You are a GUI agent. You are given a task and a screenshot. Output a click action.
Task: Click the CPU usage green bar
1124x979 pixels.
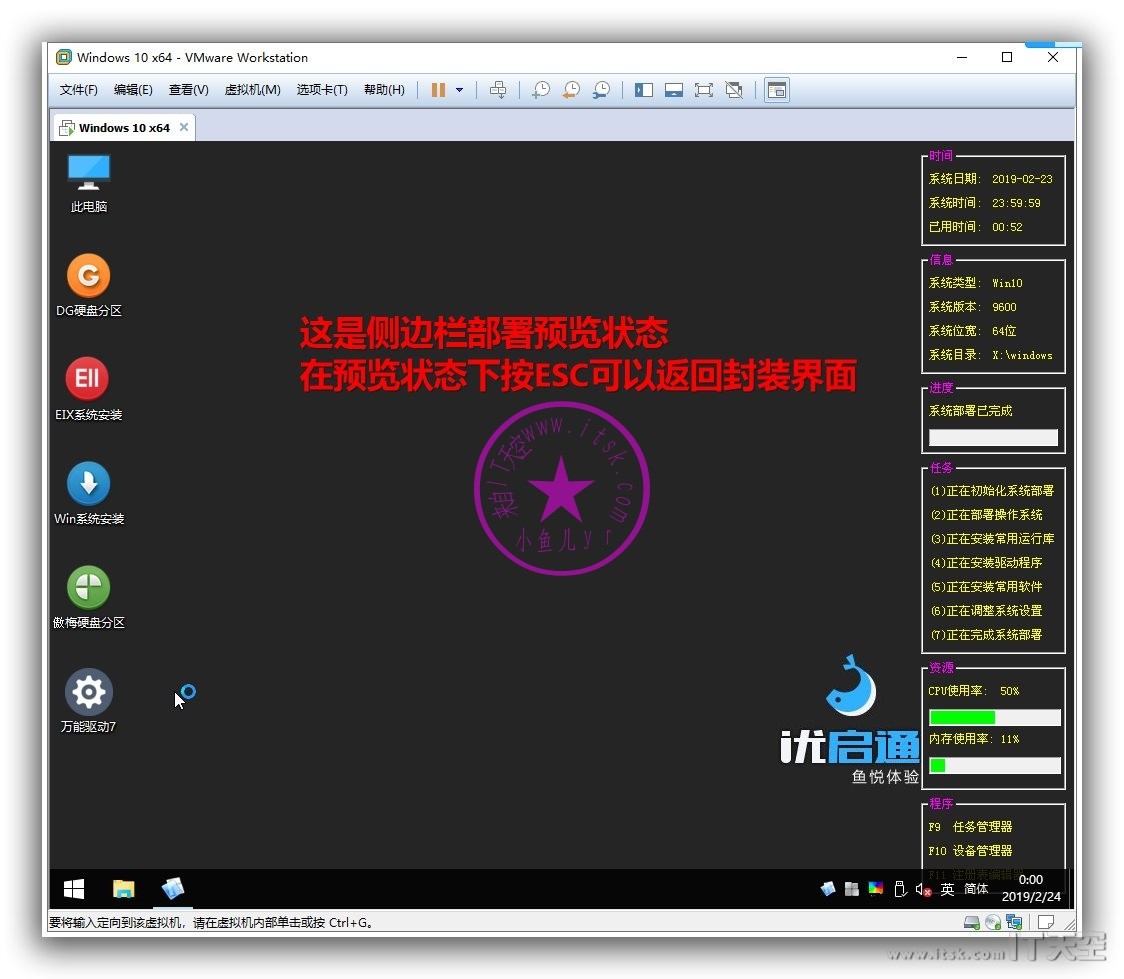point(962,717)
